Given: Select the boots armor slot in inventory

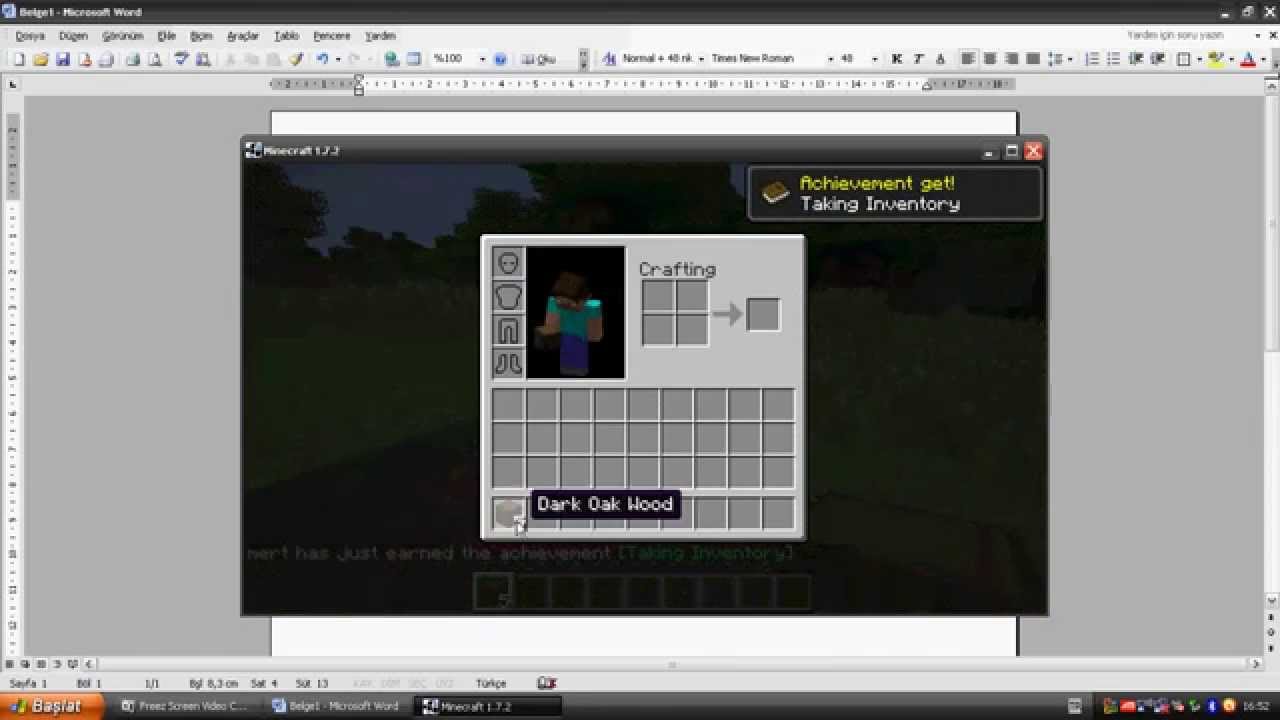Looking at the screenshot, I should click(508, 364).
